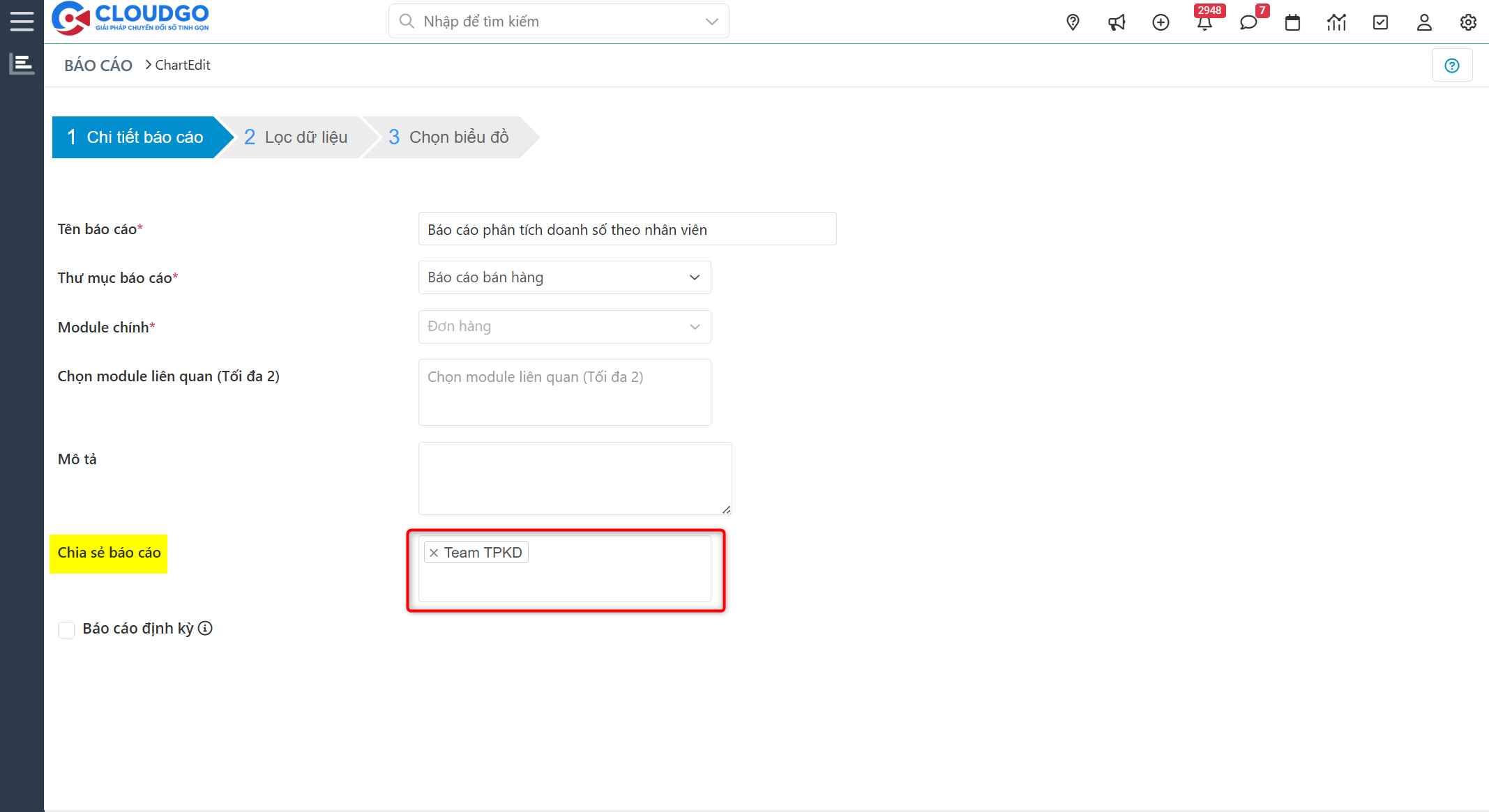Image resolution: width=1489 pixels, height=812 pixels.
Task: Open the user profile icon
Action: pos(1424,22)
